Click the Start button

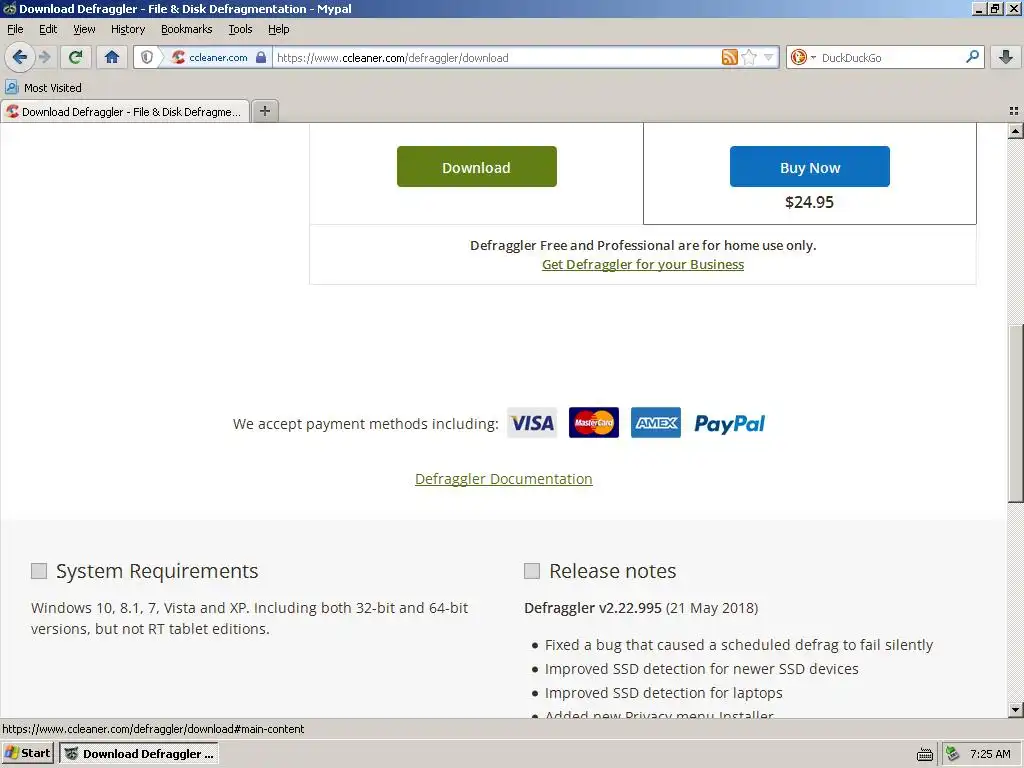(27, 754)
